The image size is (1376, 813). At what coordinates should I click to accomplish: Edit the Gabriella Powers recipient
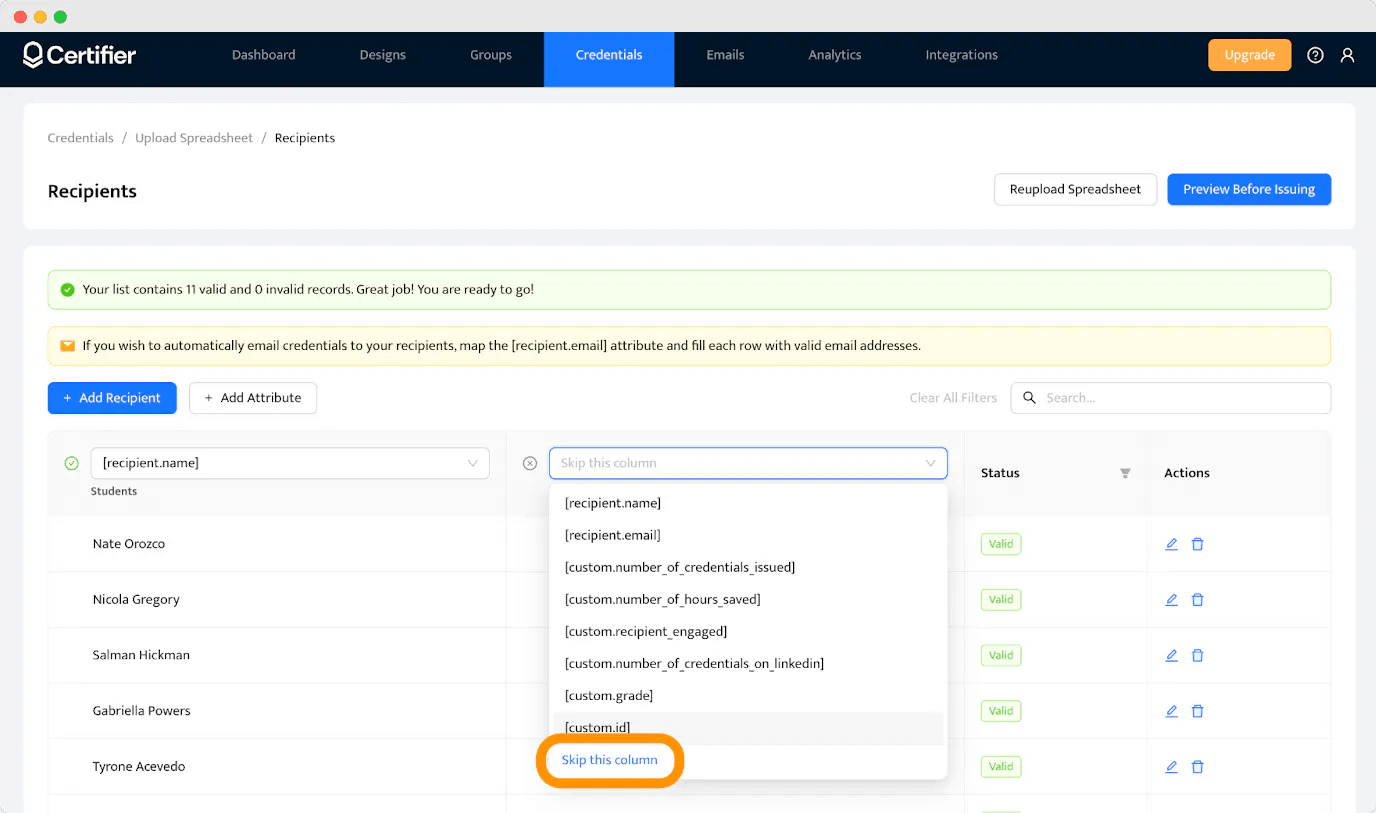1171,711
